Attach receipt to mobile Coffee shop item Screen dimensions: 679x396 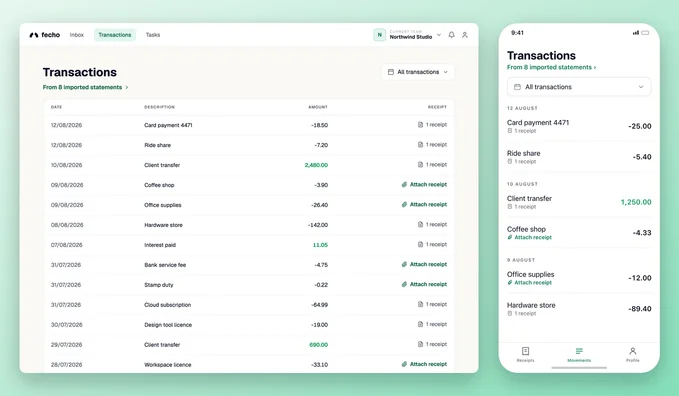pyautogui.click(x=530, y=237)
